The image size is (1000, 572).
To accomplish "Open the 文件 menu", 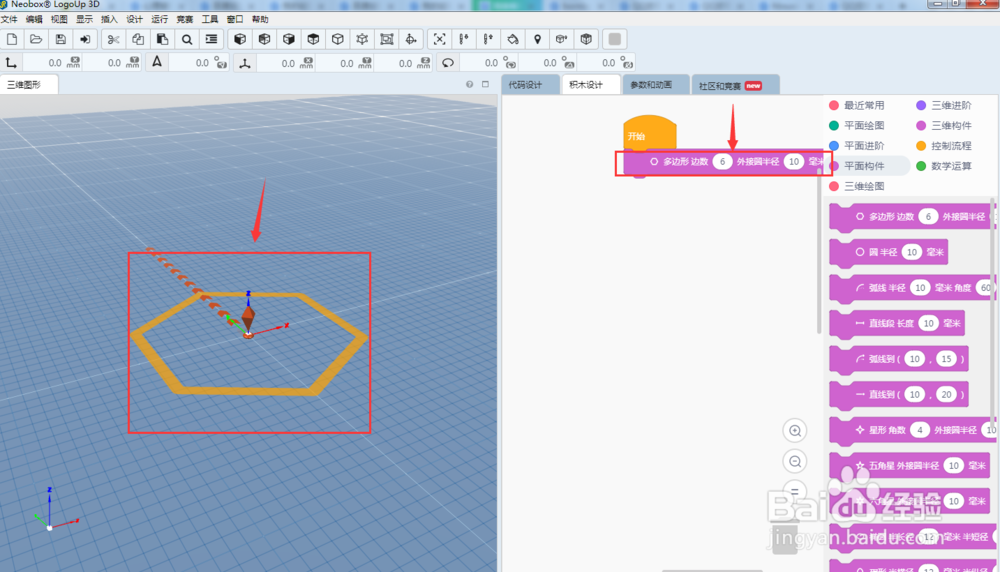I will point(9,19).
